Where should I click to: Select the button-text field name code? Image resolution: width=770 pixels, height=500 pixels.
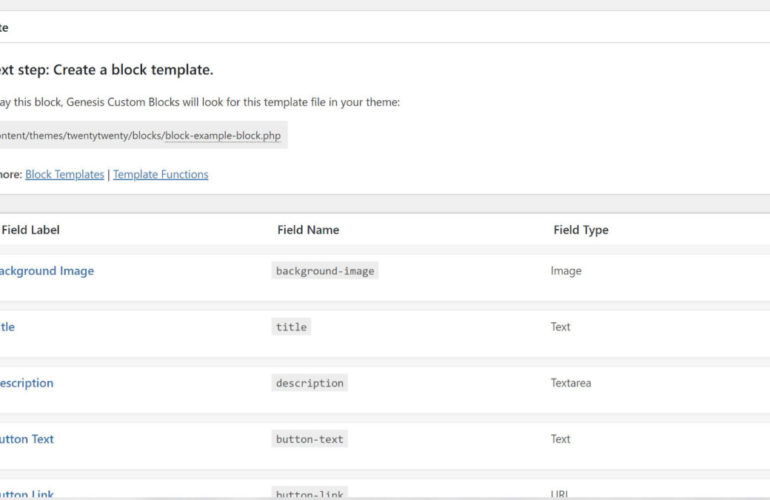coord(309,439)
